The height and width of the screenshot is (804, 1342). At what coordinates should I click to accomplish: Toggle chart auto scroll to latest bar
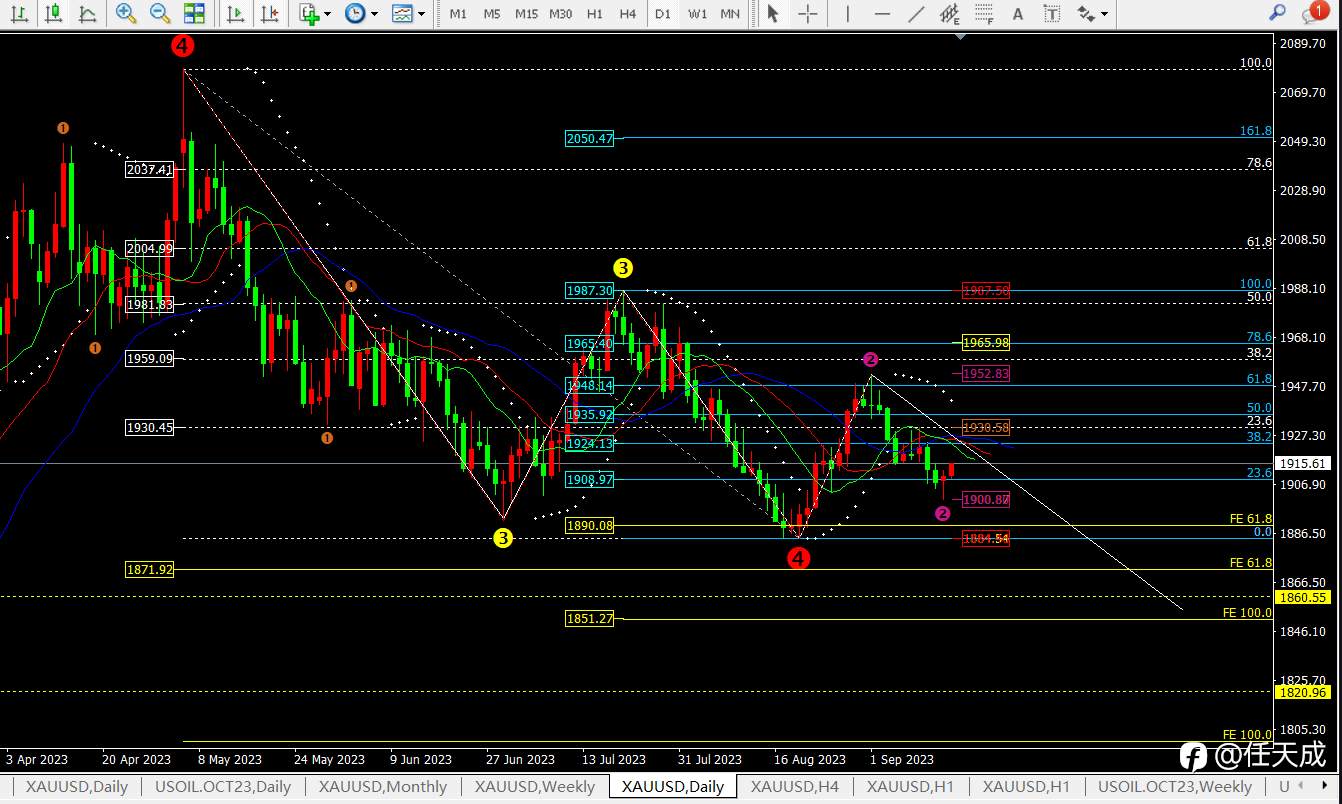point(235,14)
